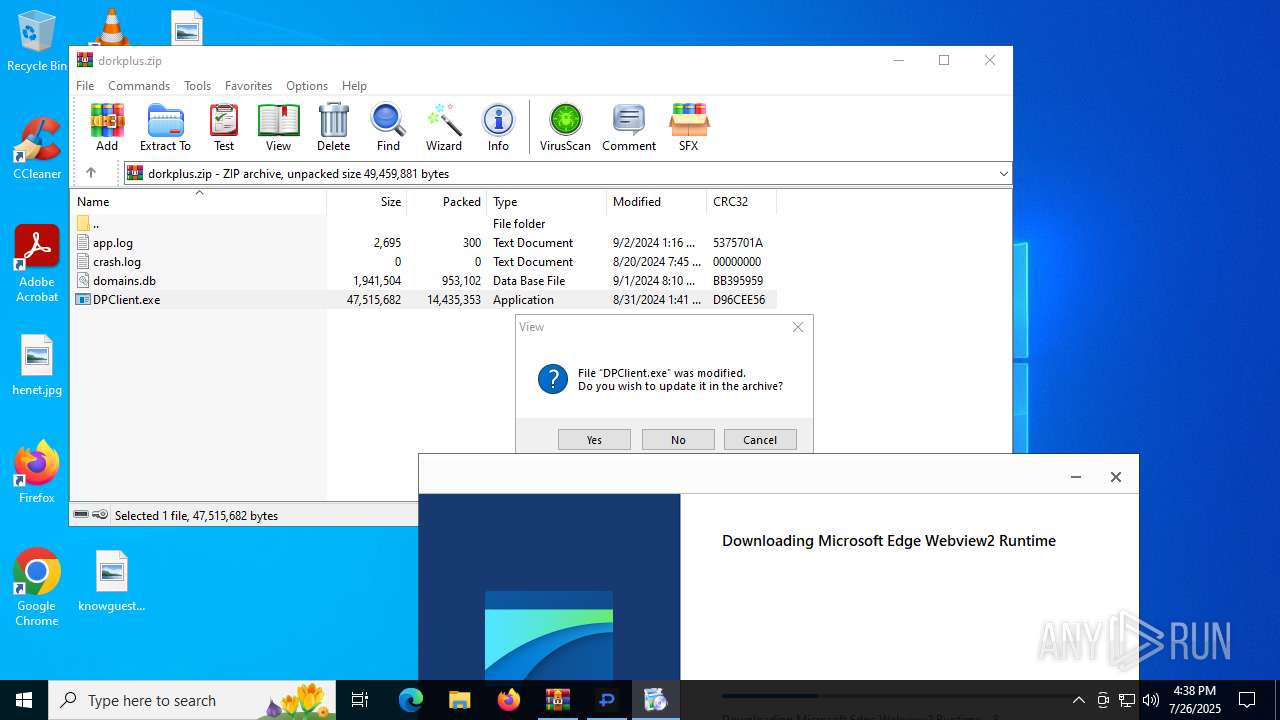The height and width of the screenshot is (720, 1280).
Task: Switch to WinRAR taskbar button
Action: tap(557, 700)
